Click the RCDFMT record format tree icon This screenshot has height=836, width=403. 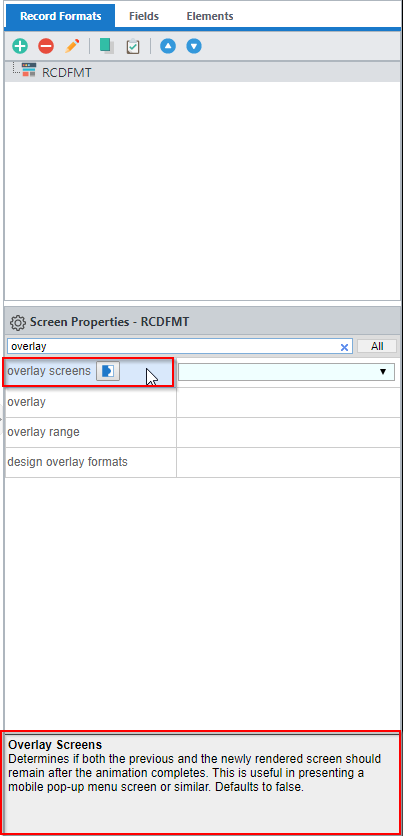point(29,71)
